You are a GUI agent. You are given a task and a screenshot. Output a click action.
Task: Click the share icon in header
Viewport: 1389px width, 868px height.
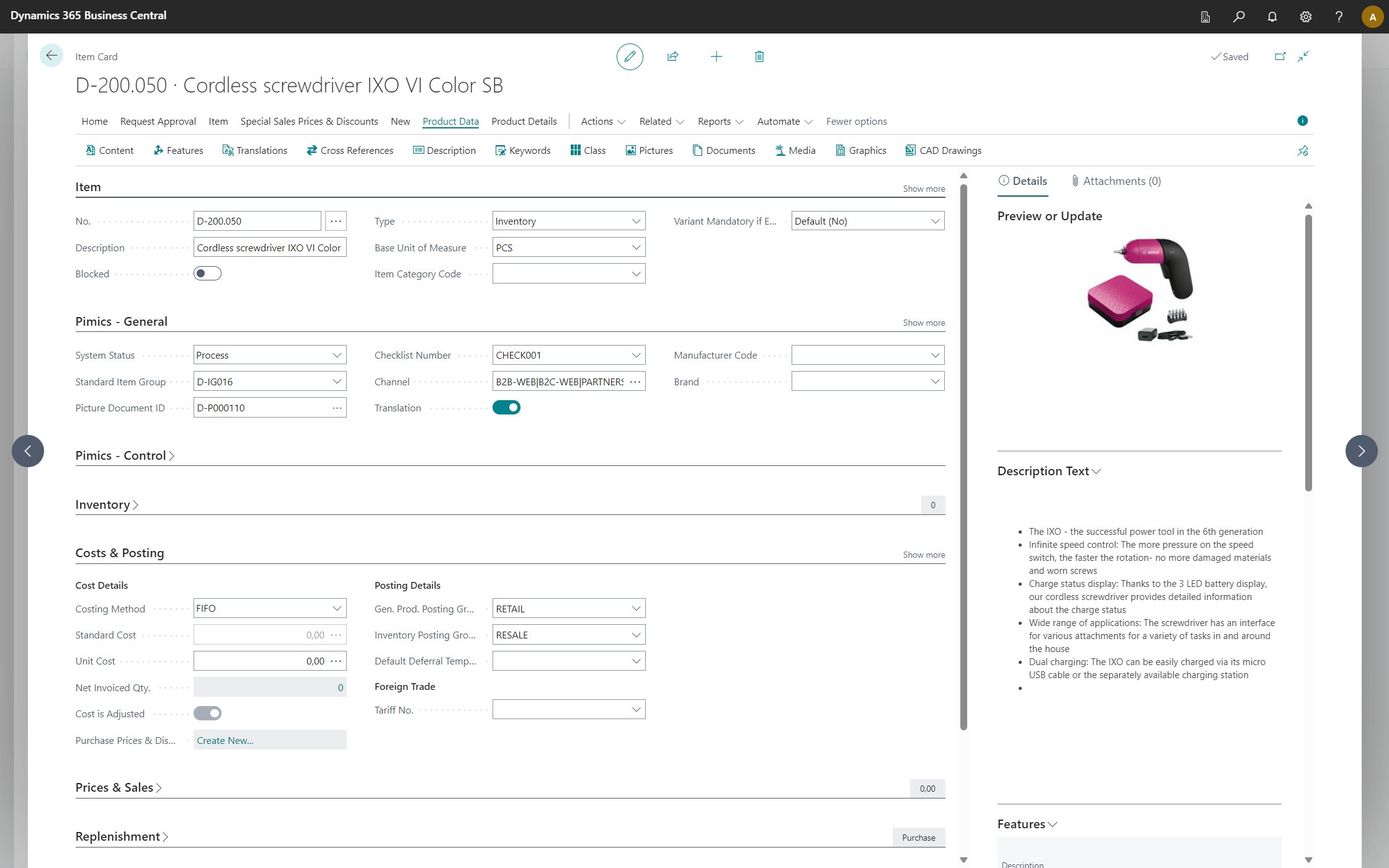pyautogui.click(x=672, y=56)
